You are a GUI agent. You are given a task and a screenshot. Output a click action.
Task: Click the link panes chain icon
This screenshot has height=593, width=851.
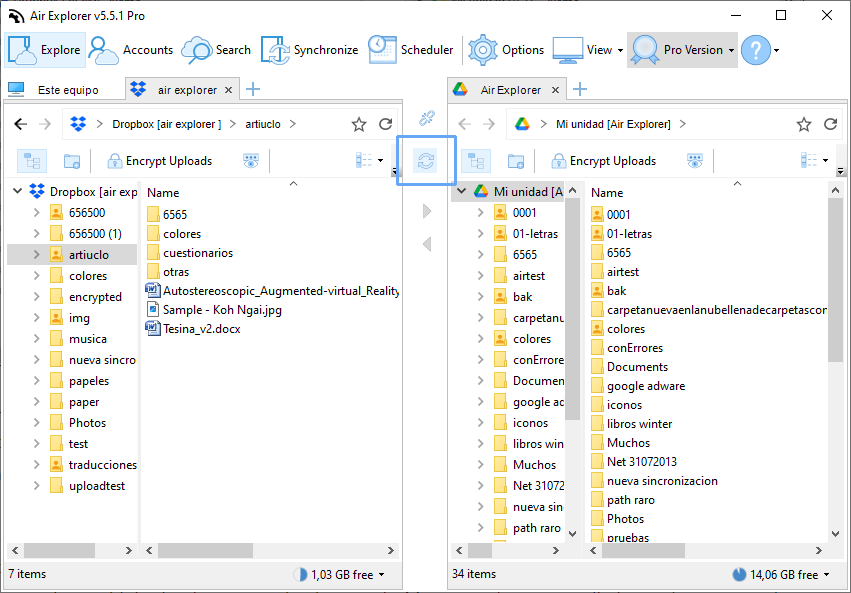point(427,118)
